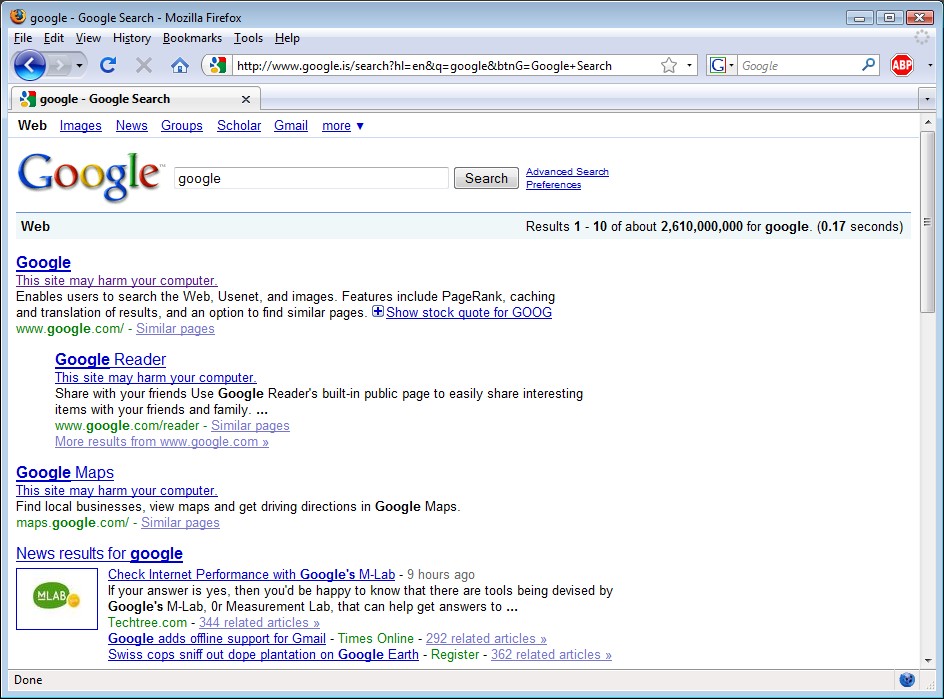The image size is (944, 699).
Task: Open the address bar history dropdown
Action: coord(689,65)
